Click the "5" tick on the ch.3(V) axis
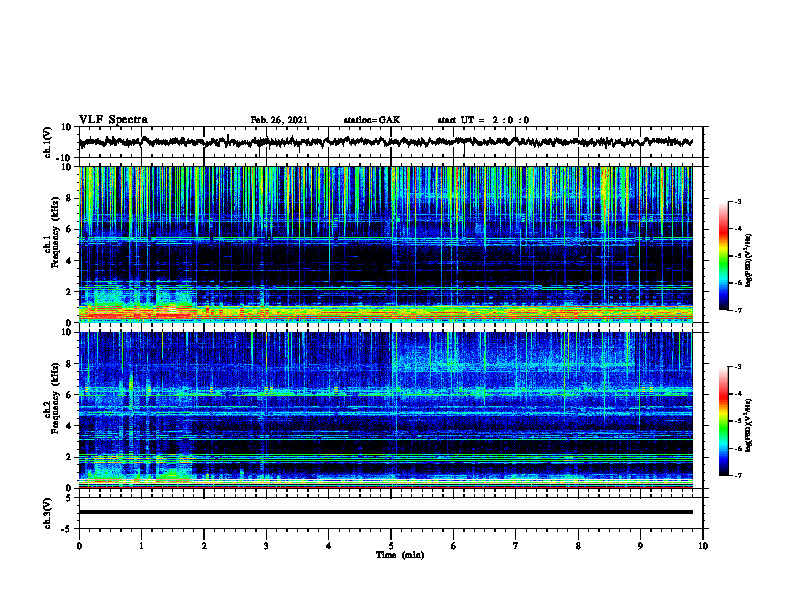 (69, 498)
